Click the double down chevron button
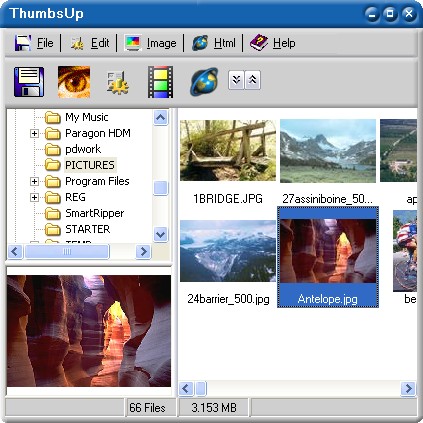The height and width of the screenshot is (423, 423). click(x=236, y=80)
